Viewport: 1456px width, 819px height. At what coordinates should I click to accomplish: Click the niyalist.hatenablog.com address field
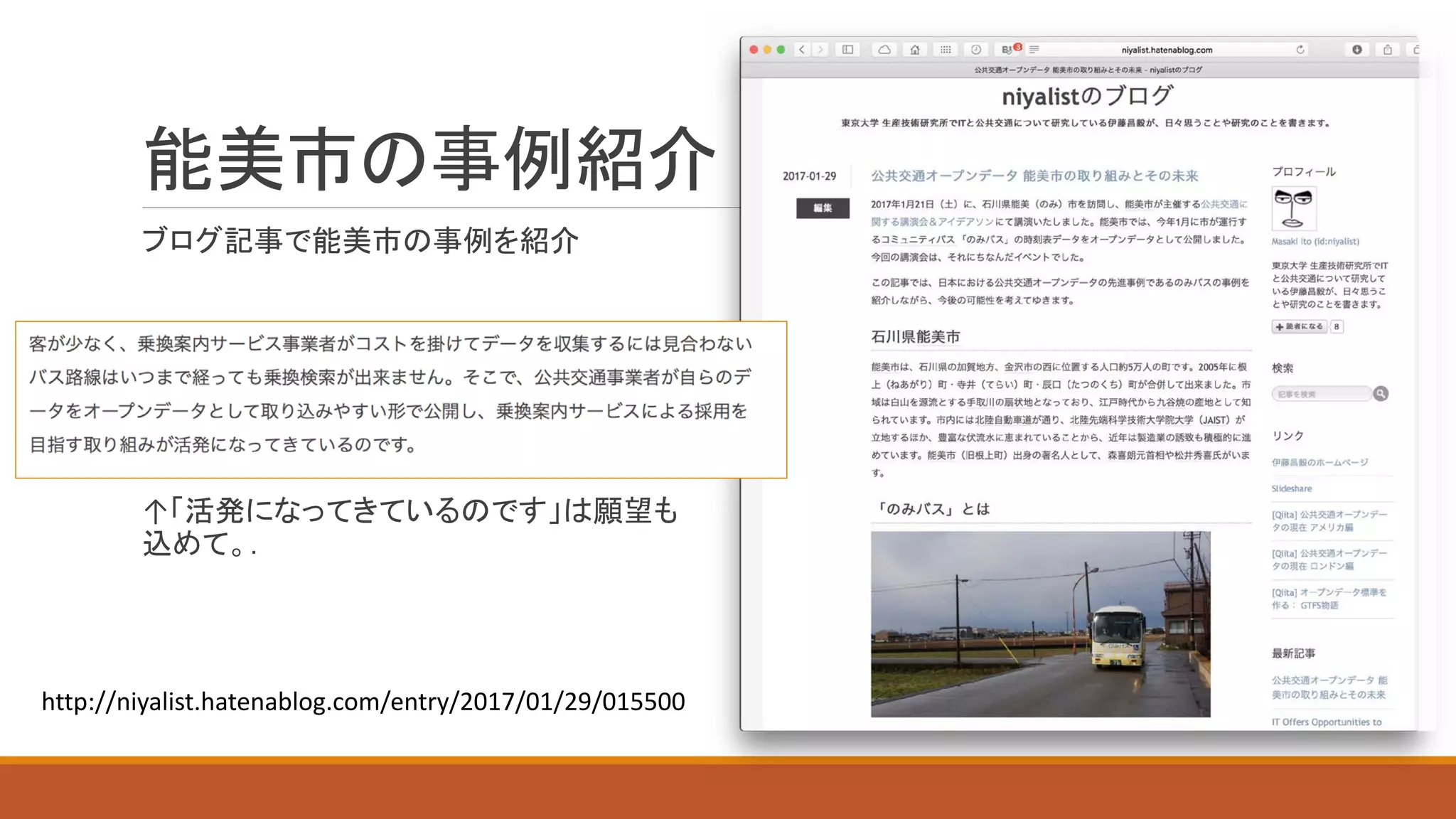[1166, 50]
